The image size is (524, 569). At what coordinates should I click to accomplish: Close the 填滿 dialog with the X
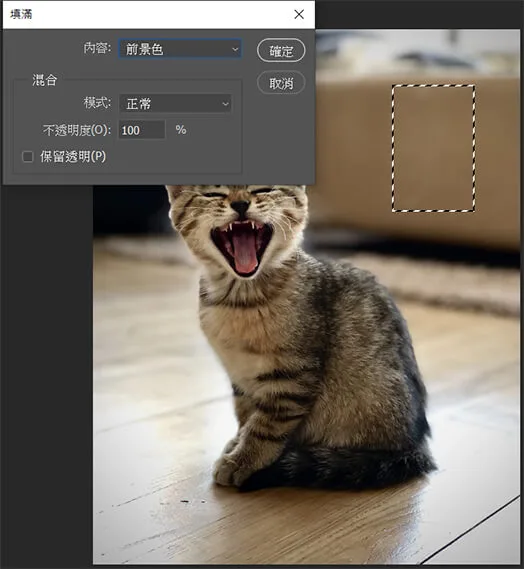[299, 14]
